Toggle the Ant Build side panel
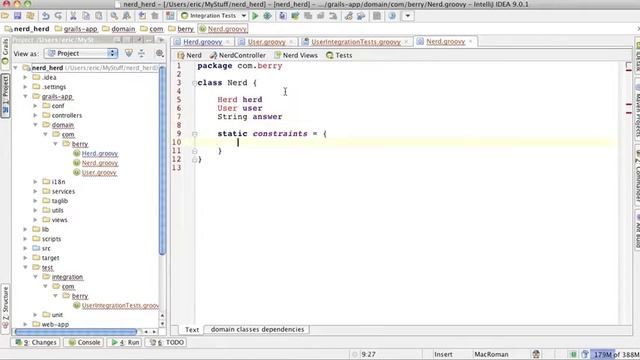This screenshot has width=640, height=360. click(x=637, y=231)
